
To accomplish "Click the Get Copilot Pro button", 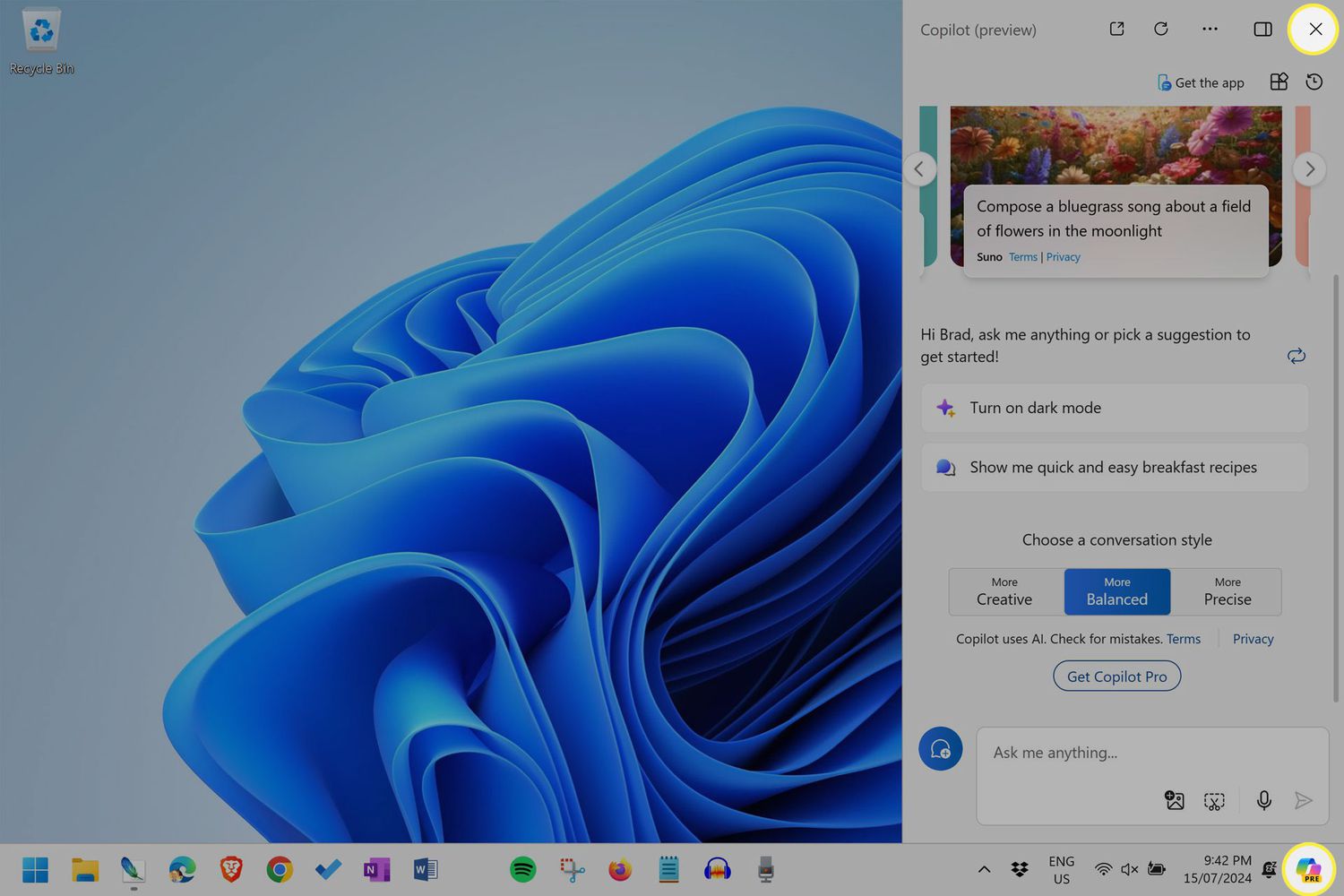I will tap(1116, 676).
